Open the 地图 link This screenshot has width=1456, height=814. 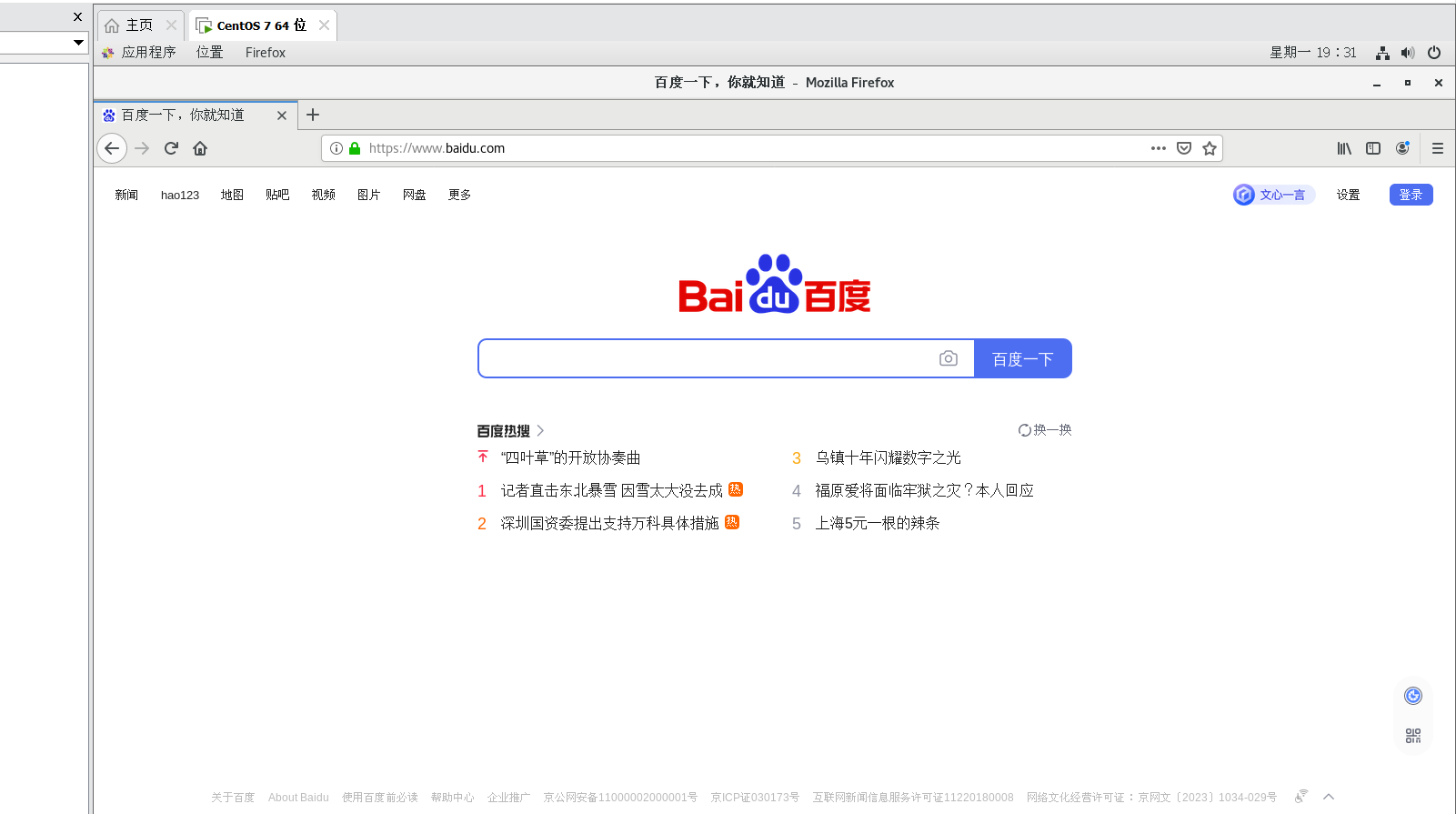pos(232,195)
